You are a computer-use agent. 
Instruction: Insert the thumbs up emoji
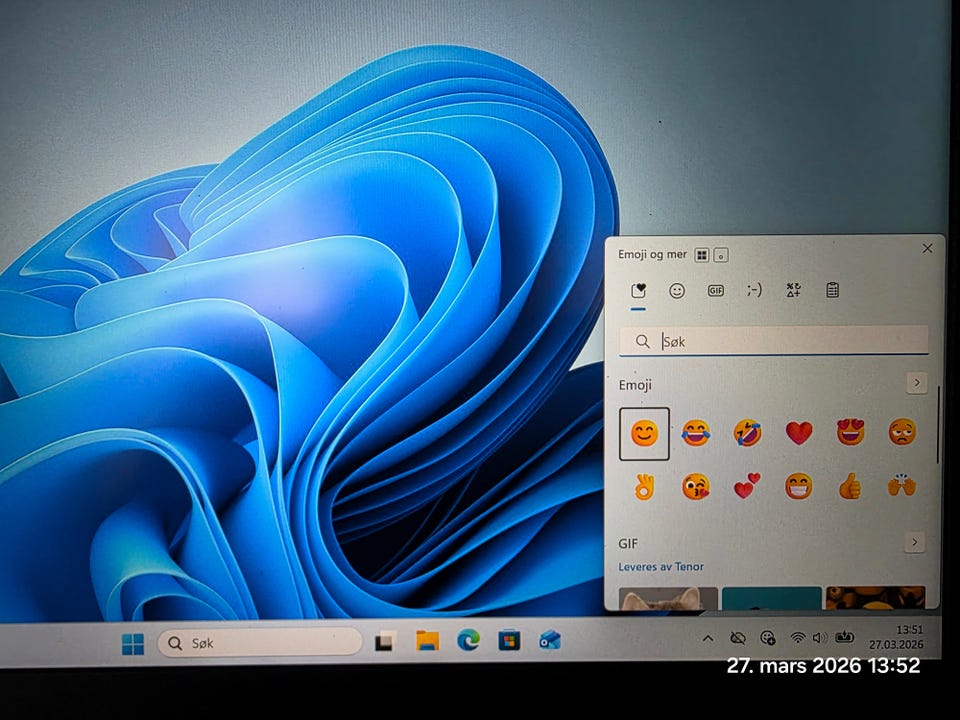tap(850, 486)
